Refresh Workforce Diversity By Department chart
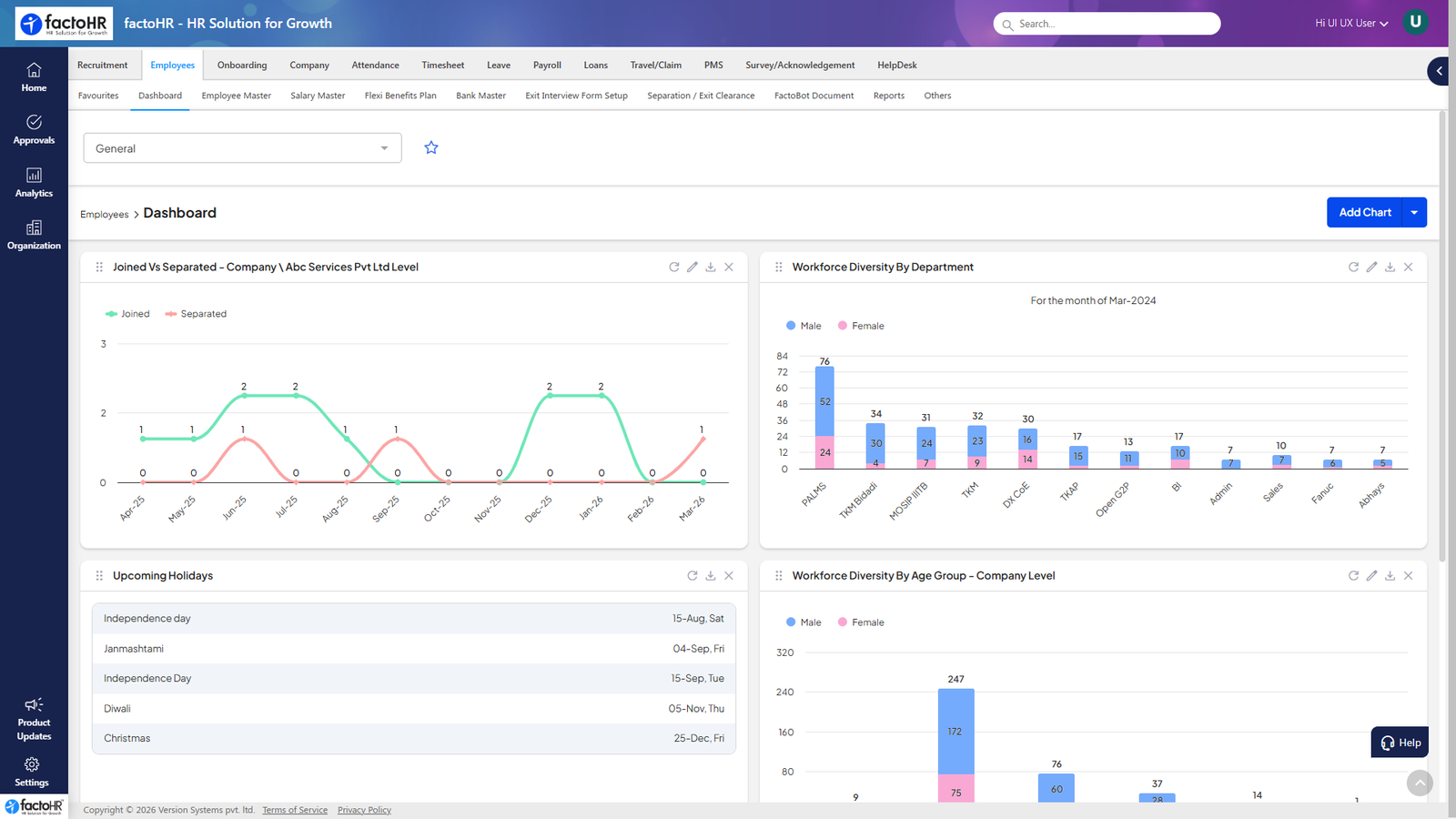Viewport: 1456px width, 819px height. pos(1353,267)
